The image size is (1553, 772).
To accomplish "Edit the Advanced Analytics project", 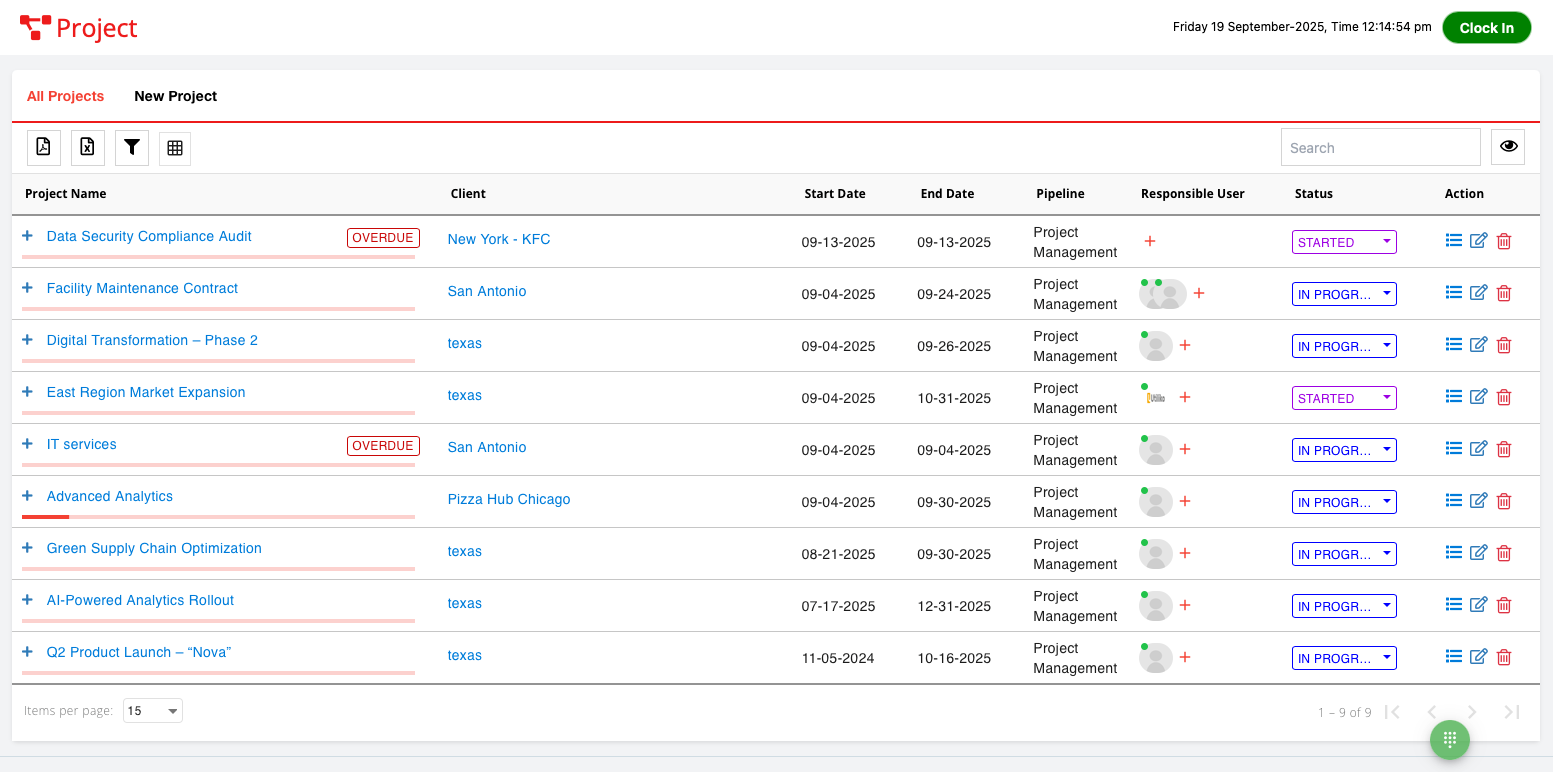I will [1478, 501].
